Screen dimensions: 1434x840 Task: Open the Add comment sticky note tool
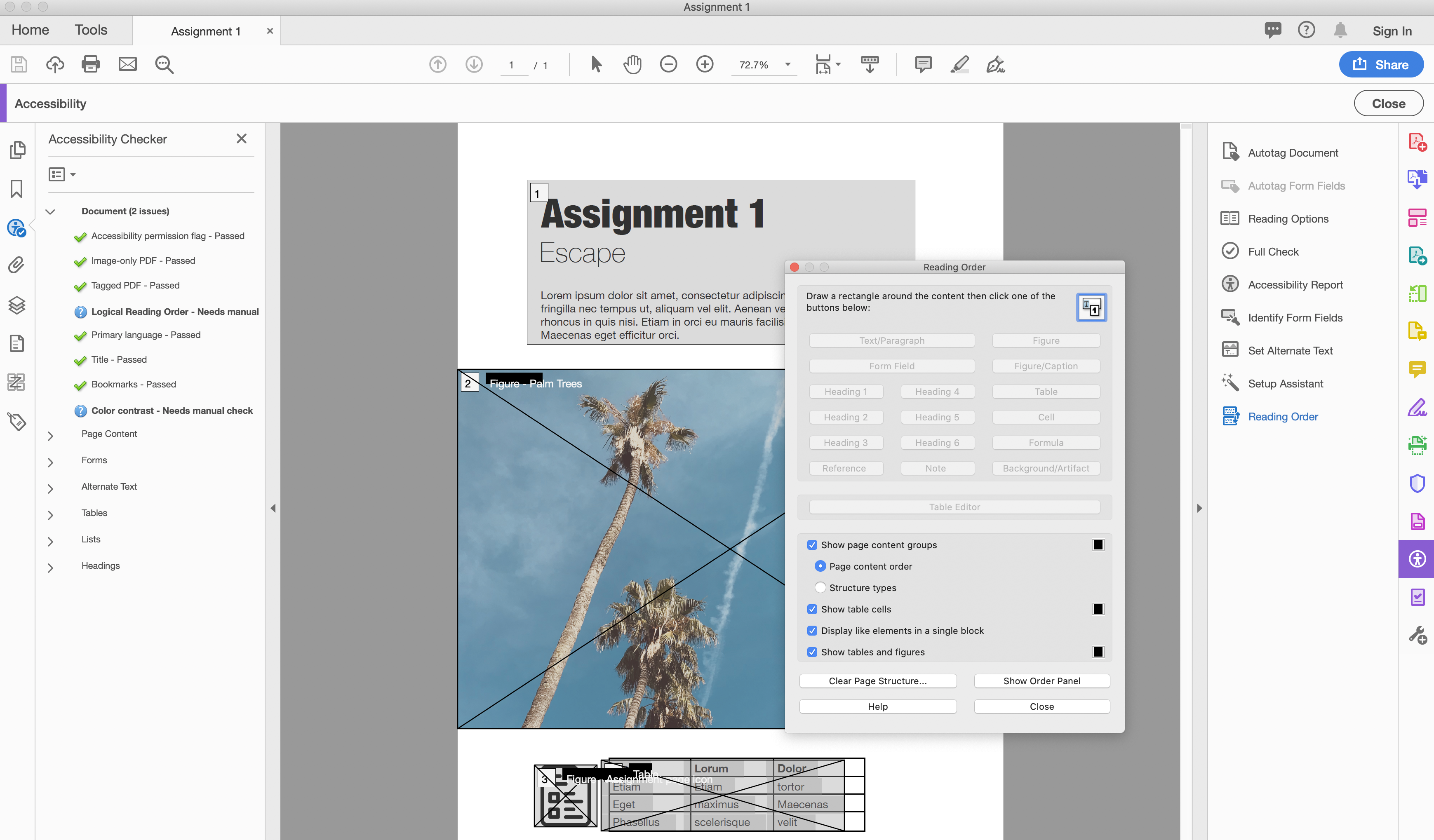pyautogui.click(x=923, y=64)
